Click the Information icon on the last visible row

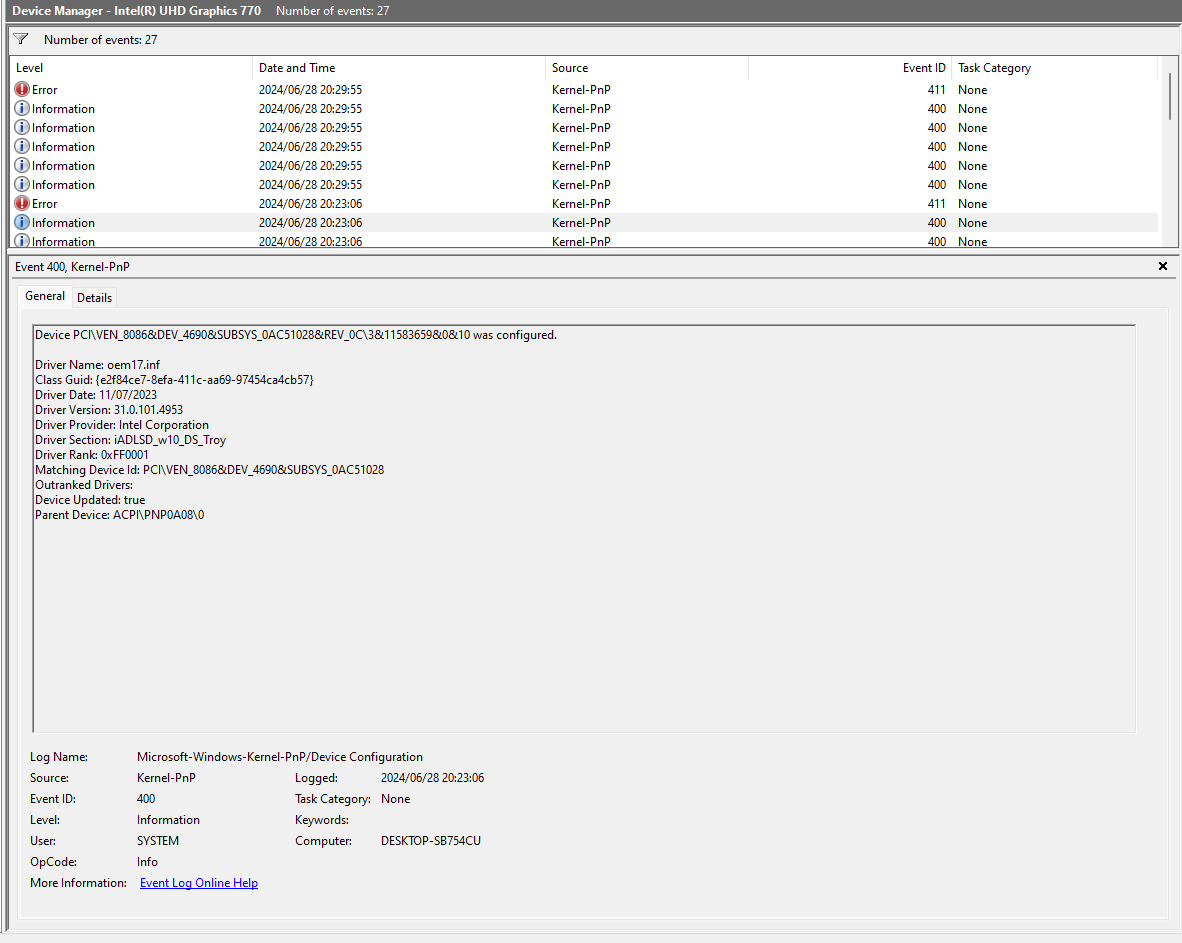[21, 241]
